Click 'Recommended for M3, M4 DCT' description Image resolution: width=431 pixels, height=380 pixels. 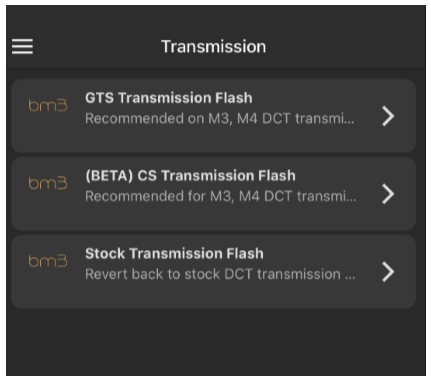coord(221,196)
